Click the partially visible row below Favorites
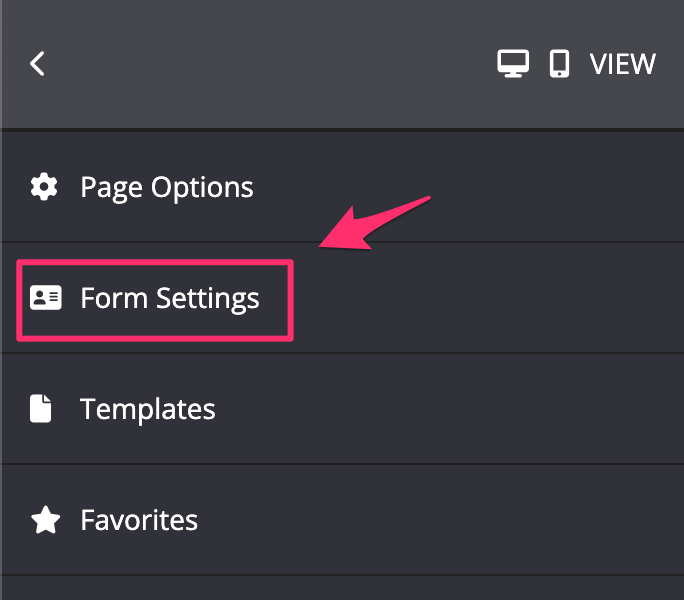684x600 pixels. click(342, 588)
